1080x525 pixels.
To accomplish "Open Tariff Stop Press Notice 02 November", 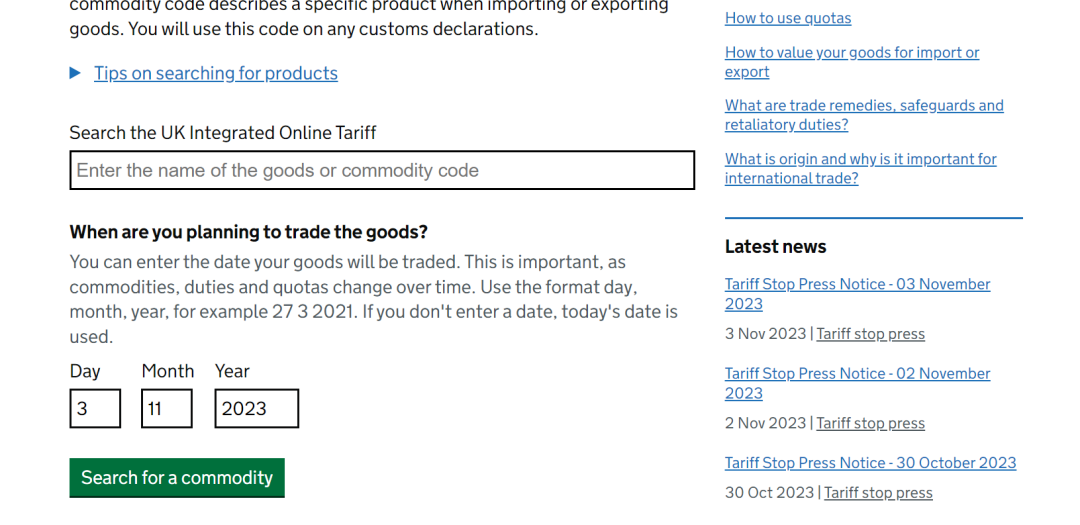I will click(x=858, y=383).
